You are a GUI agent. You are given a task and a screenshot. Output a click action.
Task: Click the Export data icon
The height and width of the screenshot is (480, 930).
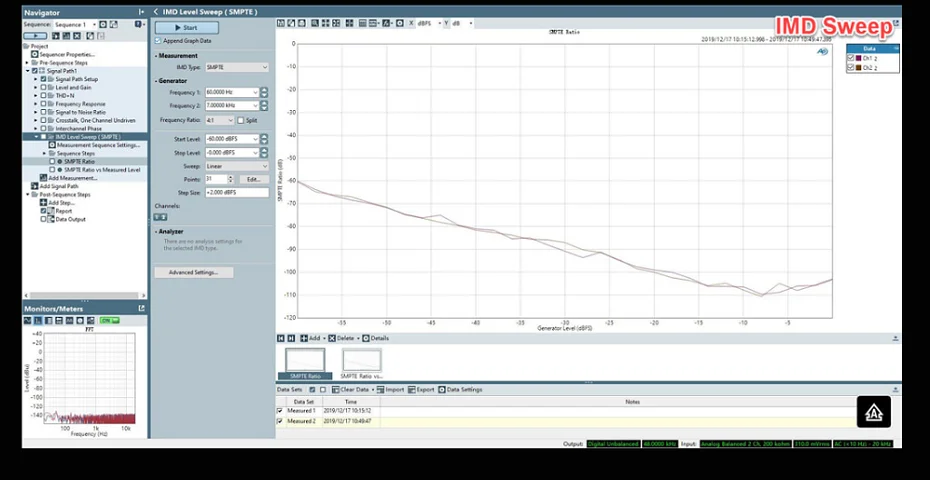point(412,389)
